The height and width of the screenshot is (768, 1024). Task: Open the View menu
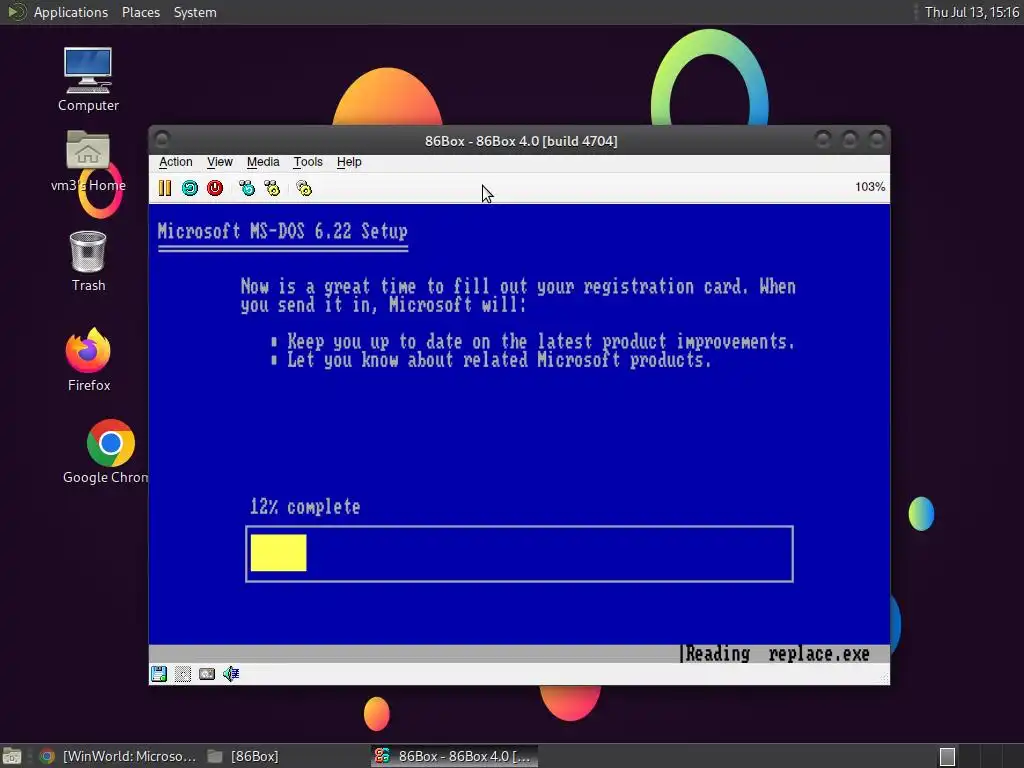pos(219,162)
